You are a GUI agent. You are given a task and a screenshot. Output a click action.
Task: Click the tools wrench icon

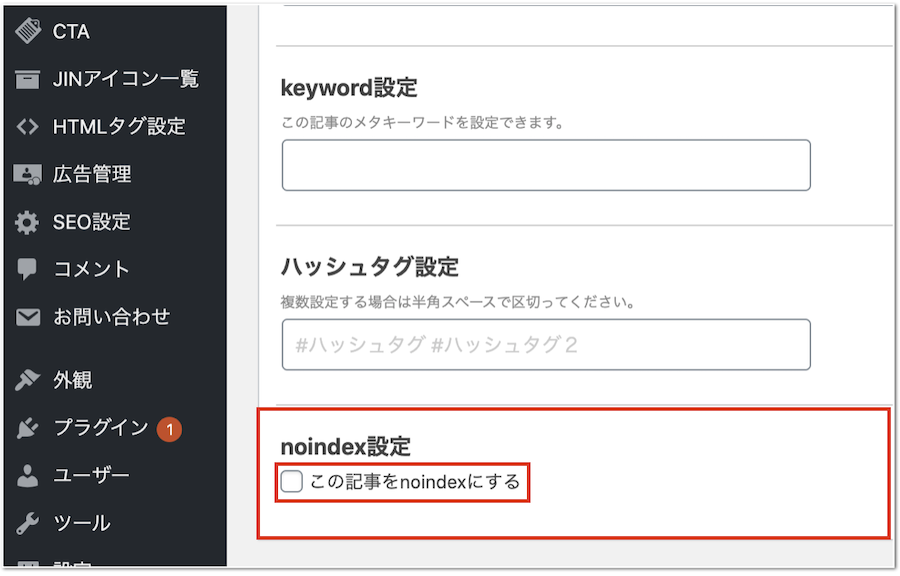click(x=27, y=523)
